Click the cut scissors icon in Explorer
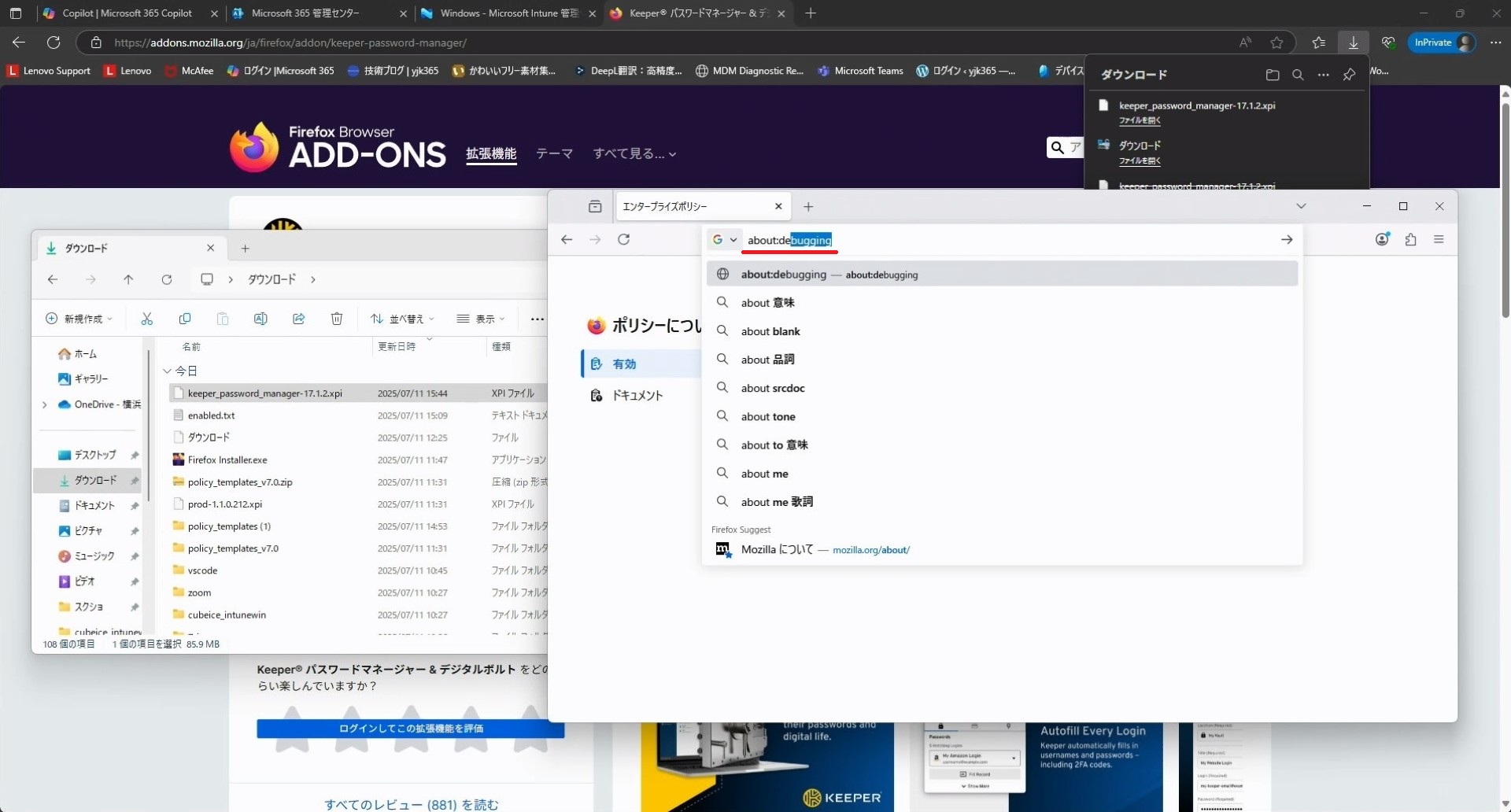This screenshot has width=1511, height=812. pos(147,319)
